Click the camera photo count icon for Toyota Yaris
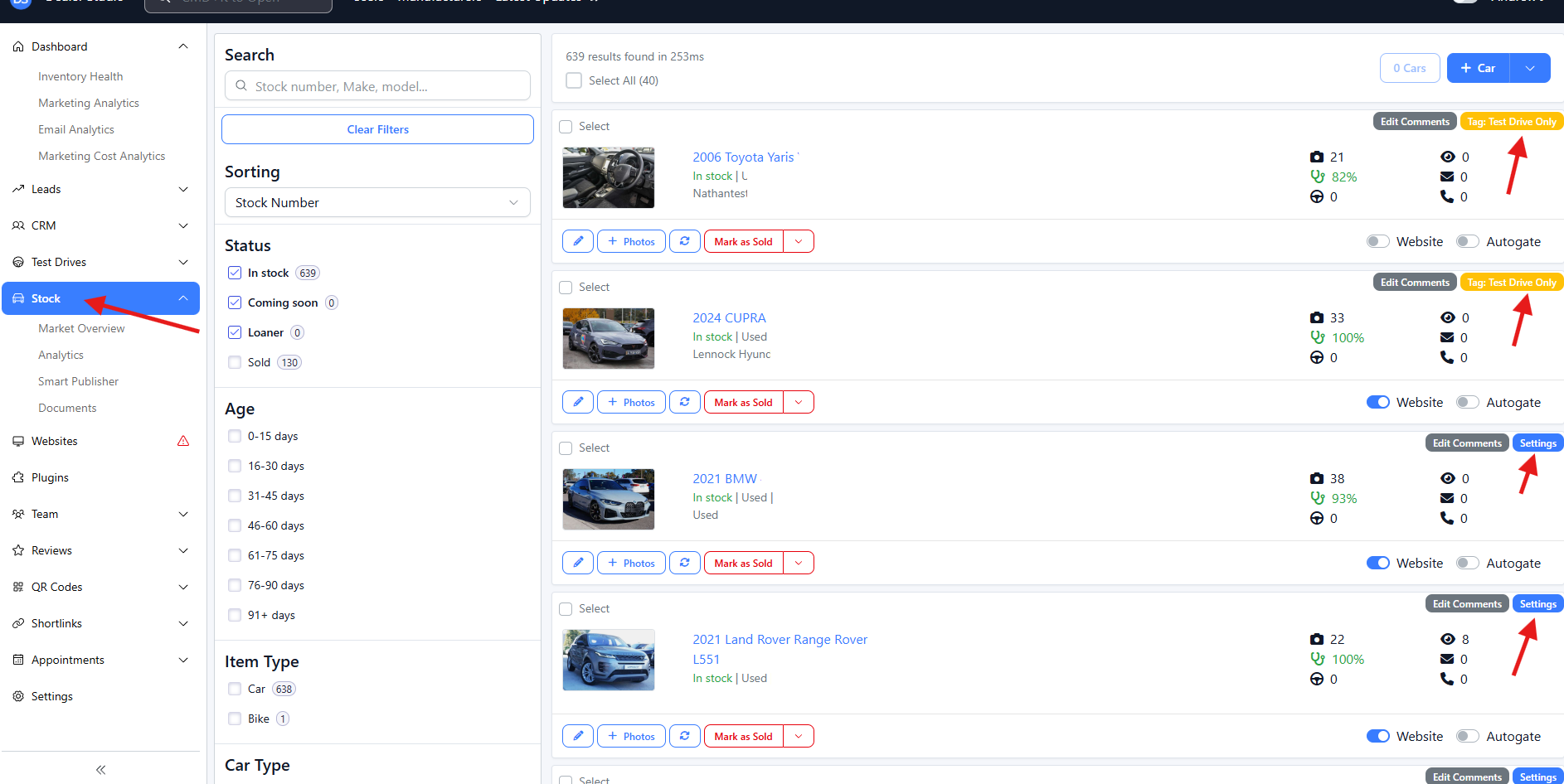The height and width of the screenshot is (784, 1564). 1317,157
